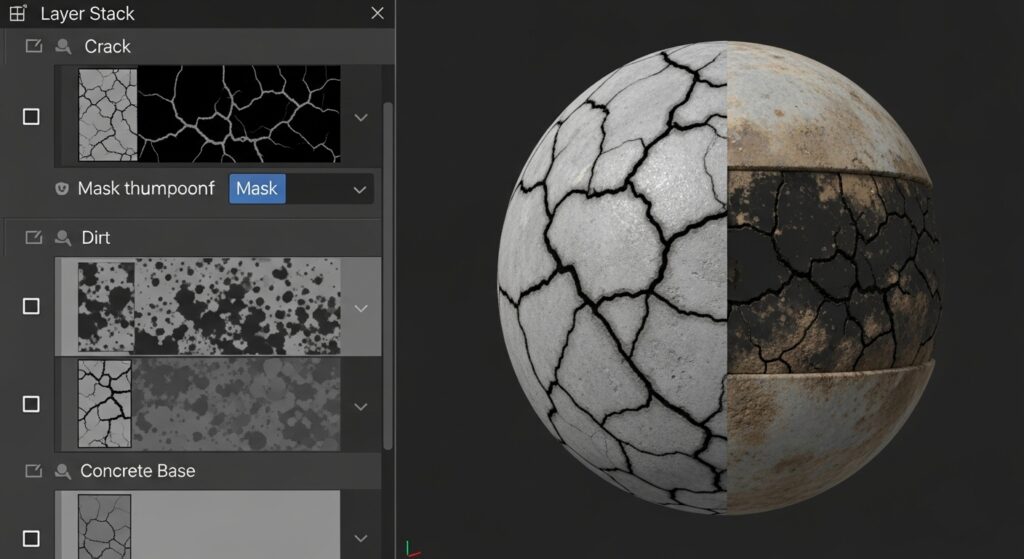Enable the first Dirt layer checkbox
The width and height of the screenshot is (1024, 559).
[x=31, y=306]
